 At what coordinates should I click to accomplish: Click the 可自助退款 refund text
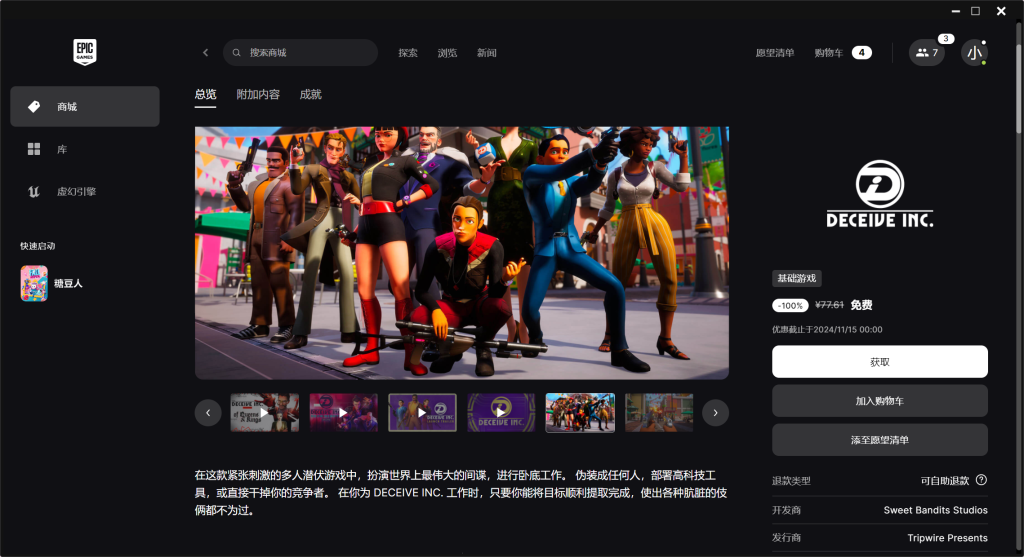(x=944, y=481)
